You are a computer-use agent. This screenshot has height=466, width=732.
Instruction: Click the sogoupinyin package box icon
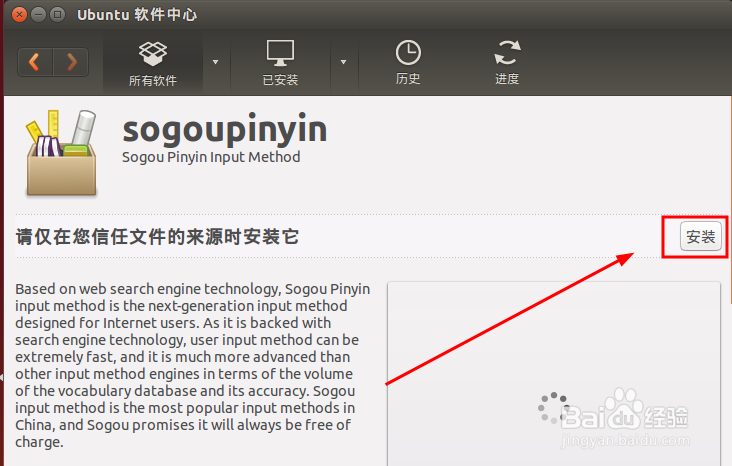coord(61,153)
